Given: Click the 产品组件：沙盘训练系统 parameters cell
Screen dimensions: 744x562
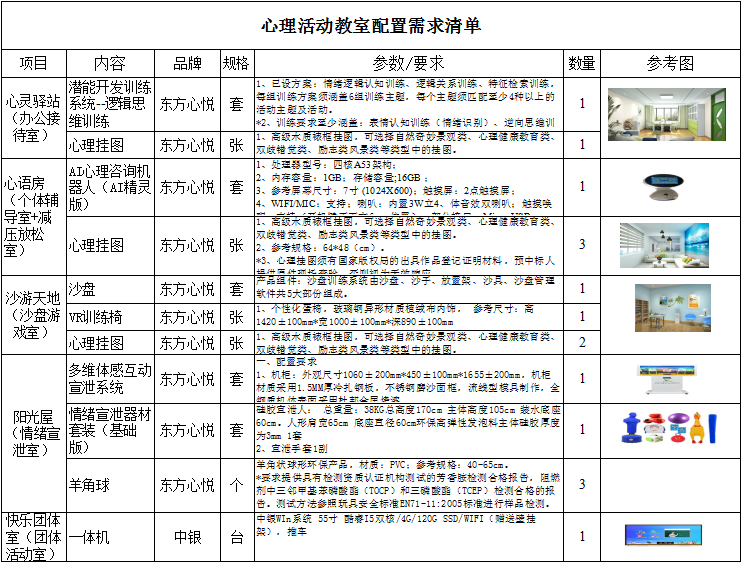Looking at the screenshot, I should [x=409, y=289].
